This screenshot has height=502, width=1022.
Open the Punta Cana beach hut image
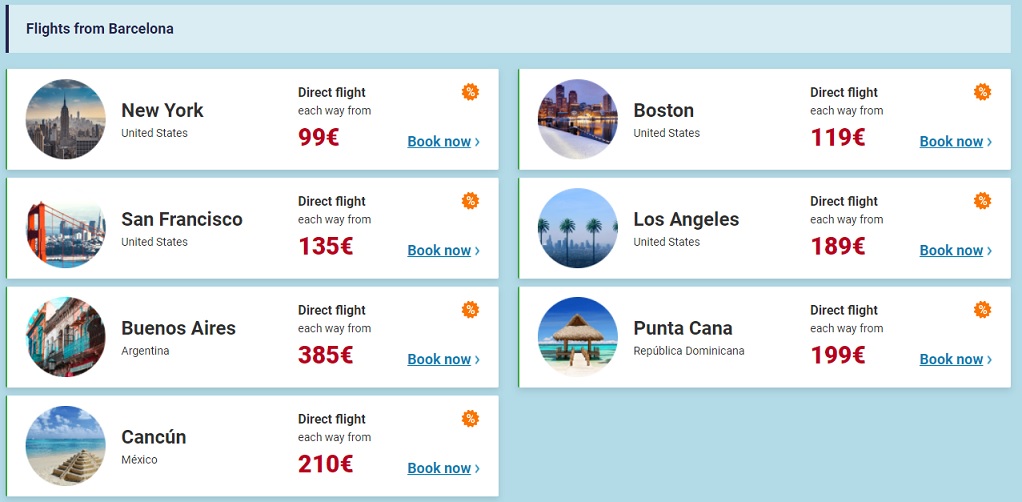pyautogui.click(x=577, y=337)
